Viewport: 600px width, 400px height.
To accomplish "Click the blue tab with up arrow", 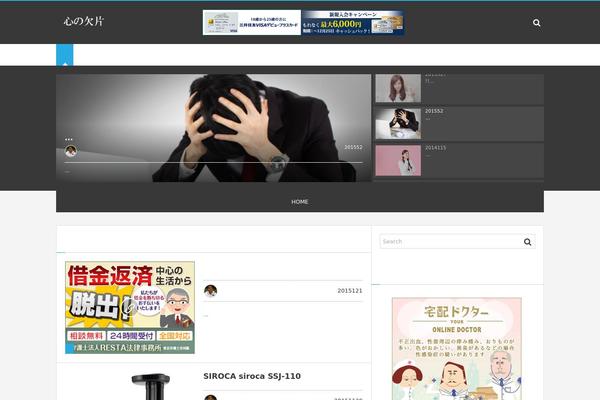I will (x=65, y=55).
